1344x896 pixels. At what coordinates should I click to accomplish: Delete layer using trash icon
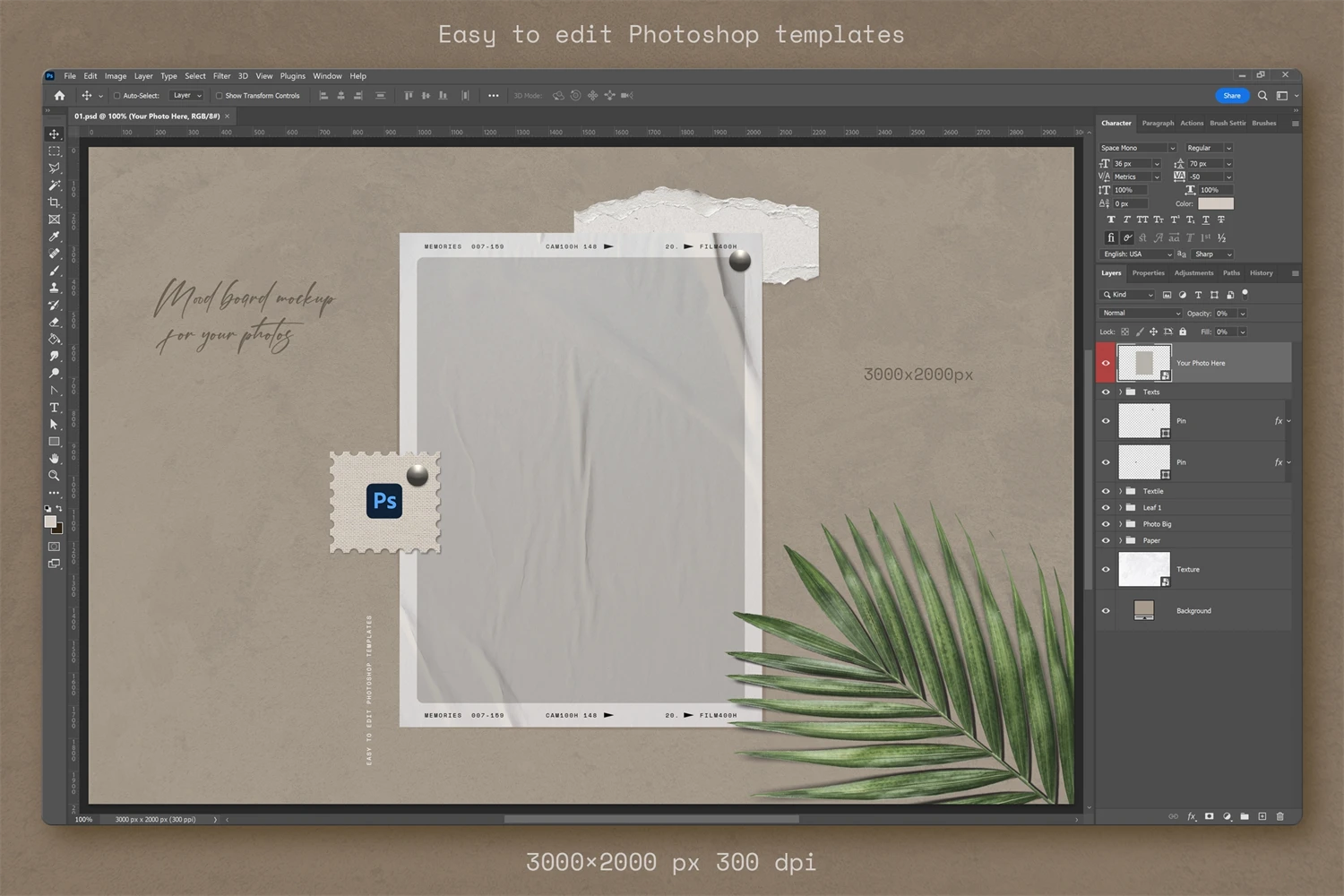click(1279, 816)
